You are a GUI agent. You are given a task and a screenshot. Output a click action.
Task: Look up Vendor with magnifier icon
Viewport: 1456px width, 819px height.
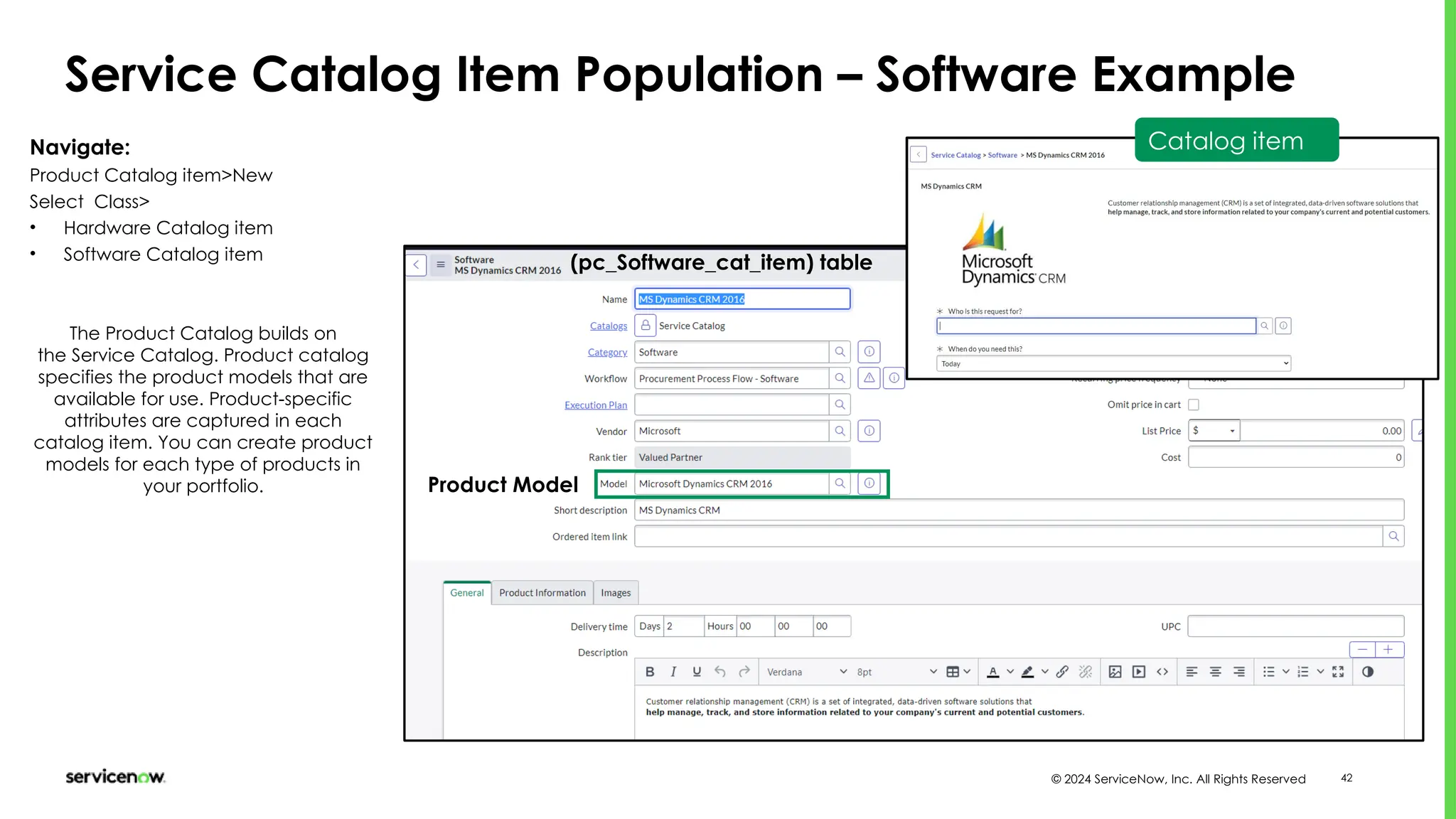840,431
